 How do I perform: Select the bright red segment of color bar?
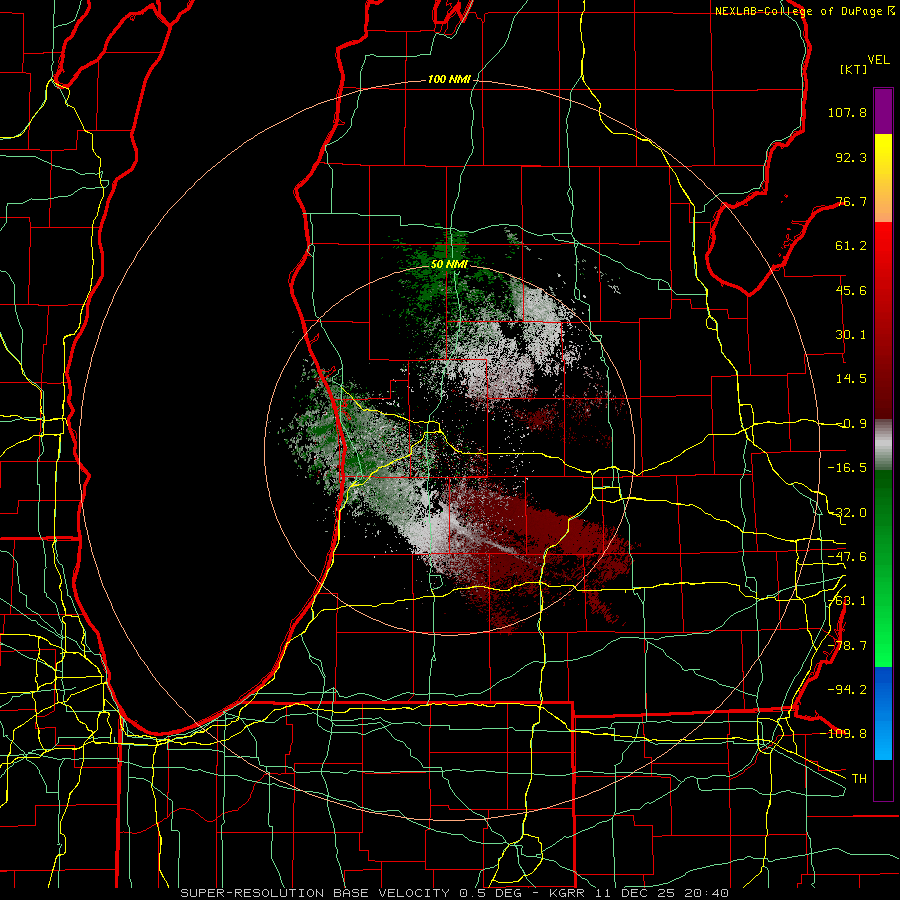click(883, 255)
